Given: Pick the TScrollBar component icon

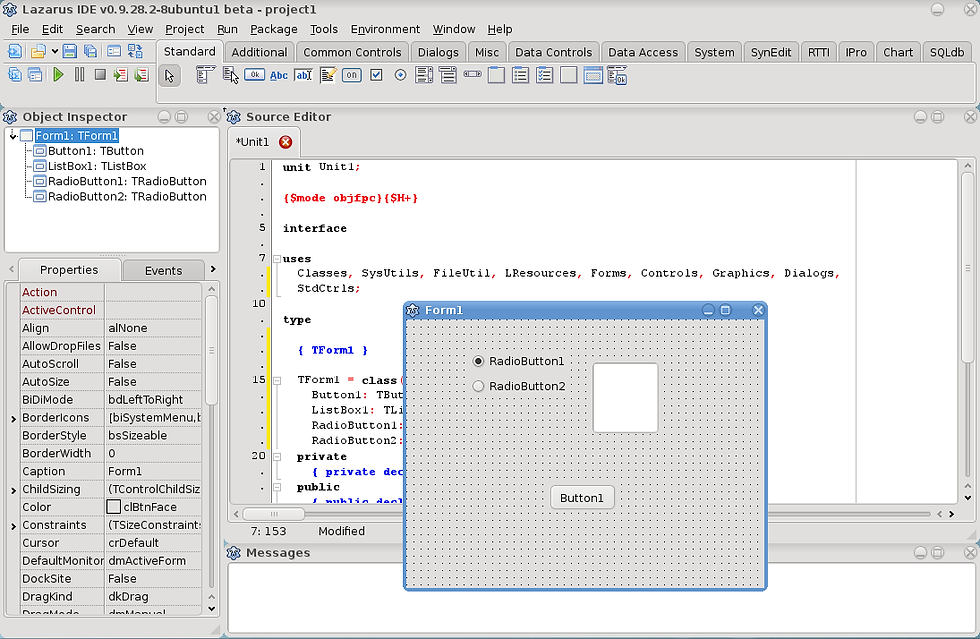Looking at the screenshot, I should (472, 74).
